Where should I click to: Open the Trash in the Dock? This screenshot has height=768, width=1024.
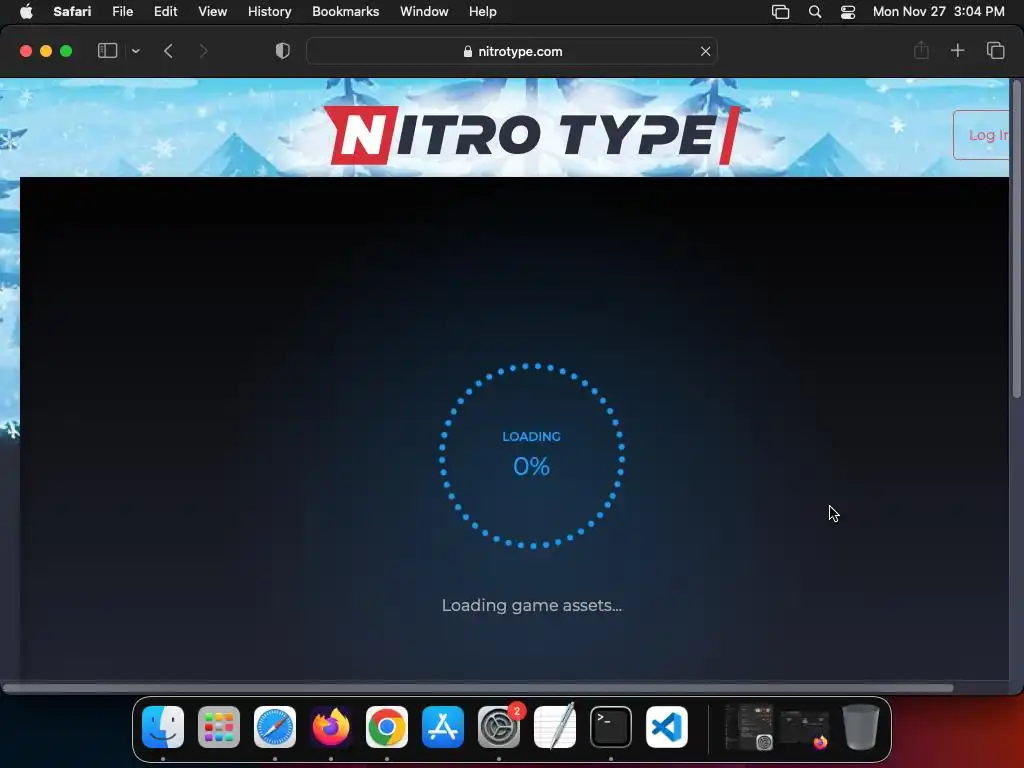pos(861,727)
